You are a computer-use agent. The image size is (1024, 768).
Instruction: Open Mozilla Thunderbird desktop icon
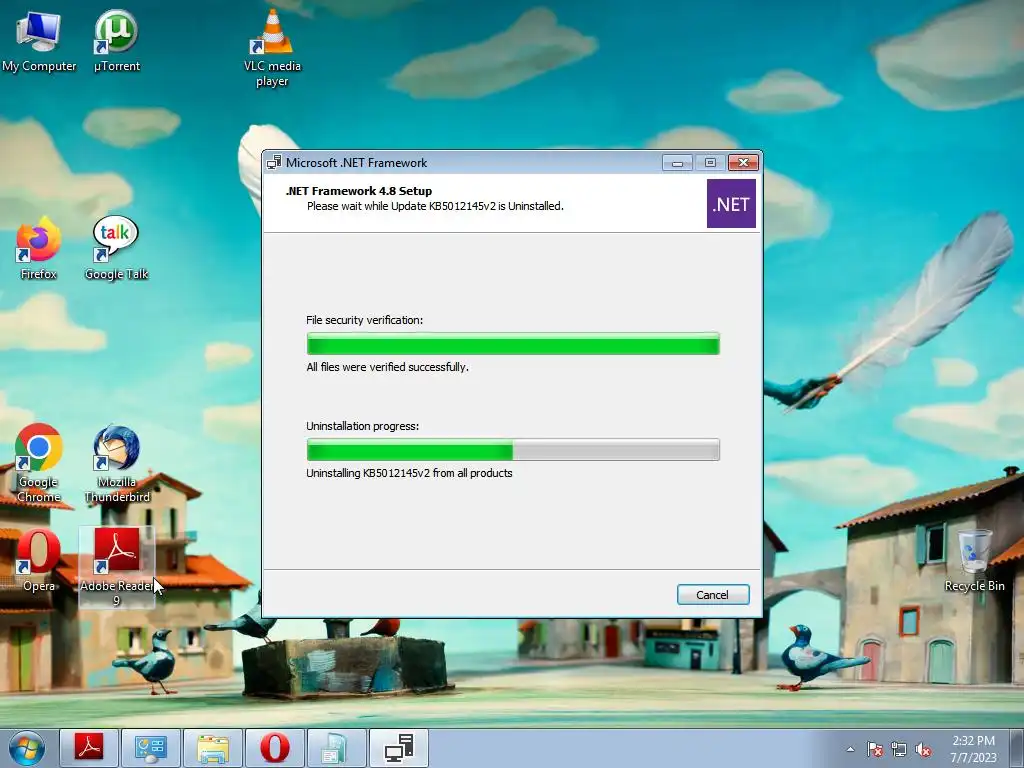pos(116,464)
